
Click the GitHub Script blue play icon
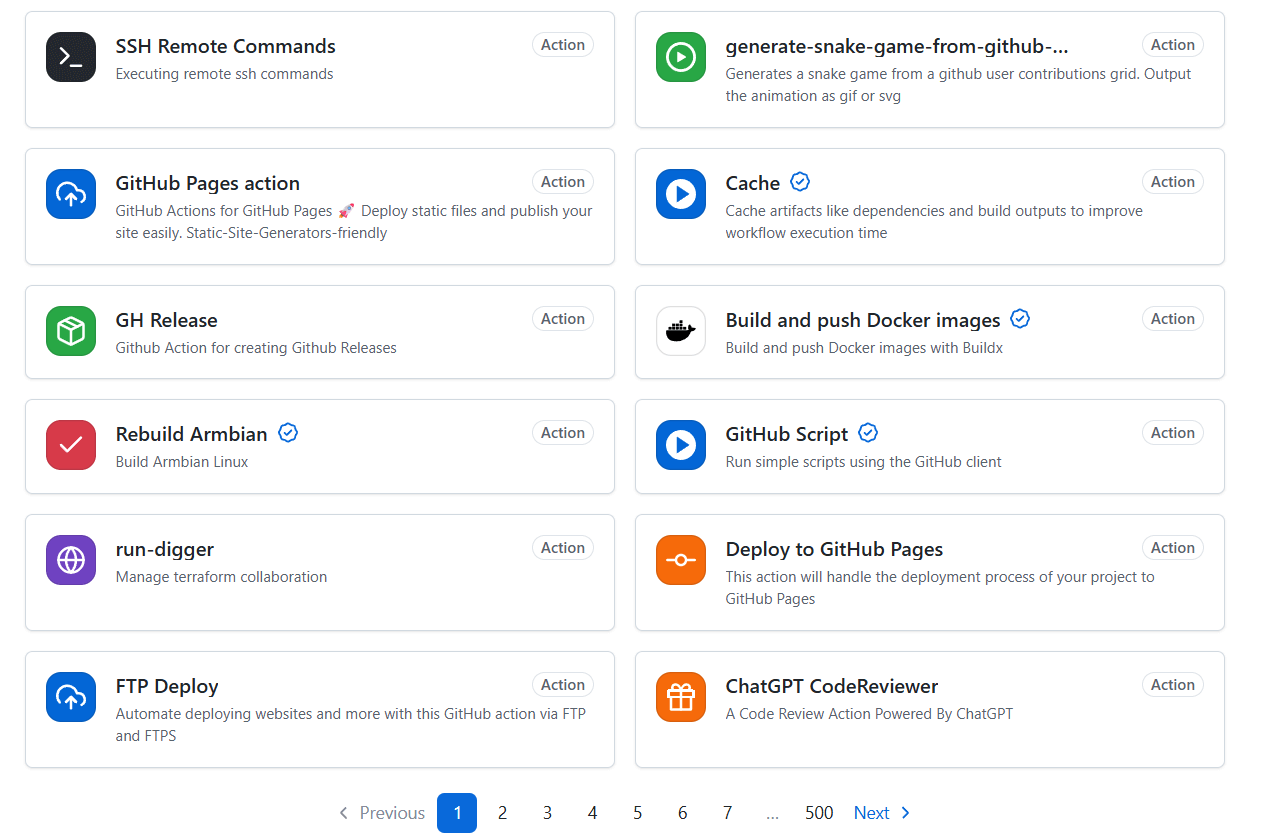[681, 445]
